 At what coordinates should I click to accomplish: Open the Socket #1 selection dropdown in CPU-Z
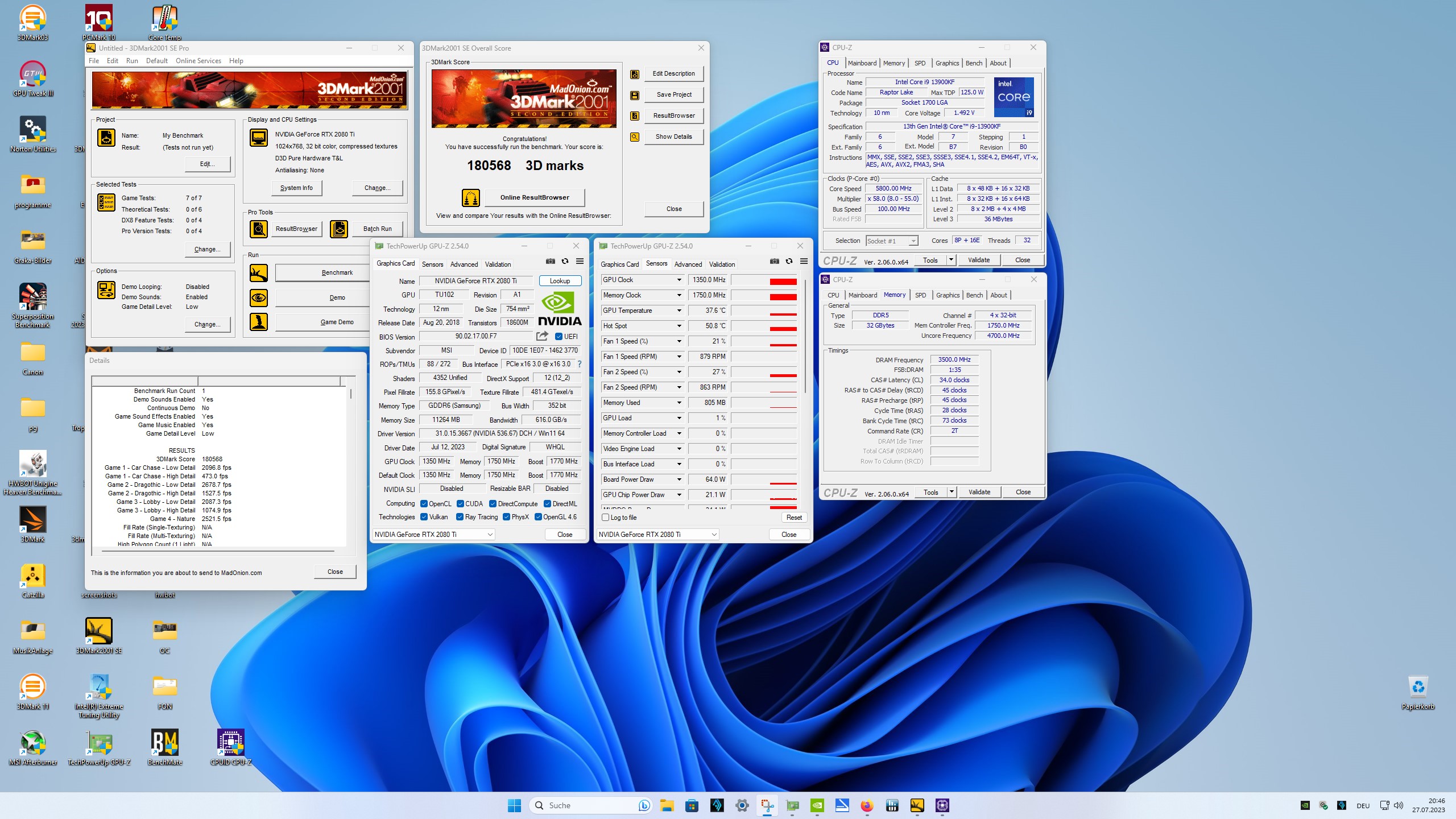tap(892, 241)
